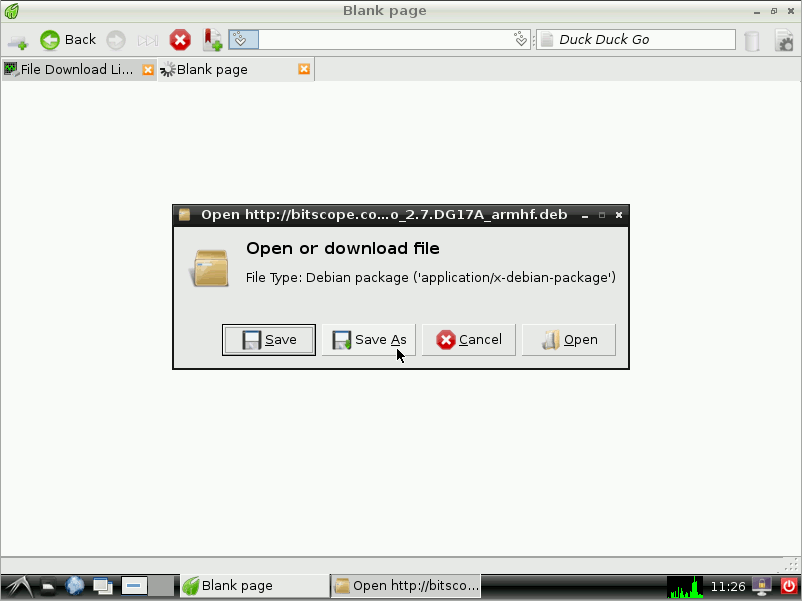Expand the address bar history dropdown

coord(520,40)
